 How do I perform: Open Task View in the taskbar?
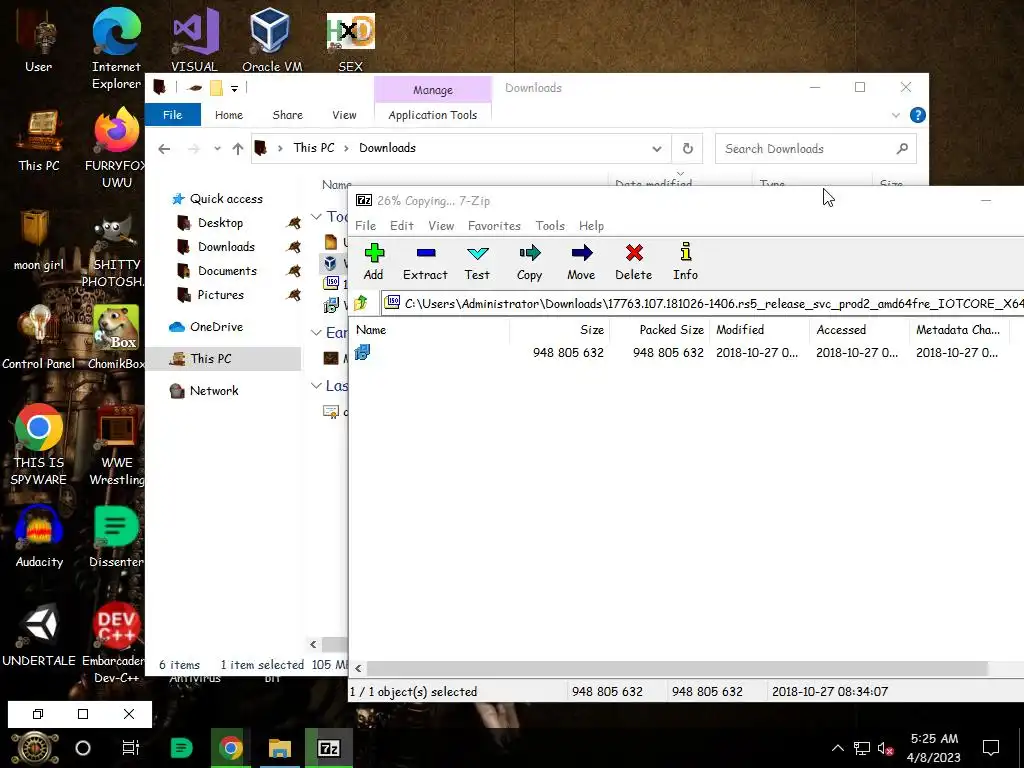click(131, 748)
